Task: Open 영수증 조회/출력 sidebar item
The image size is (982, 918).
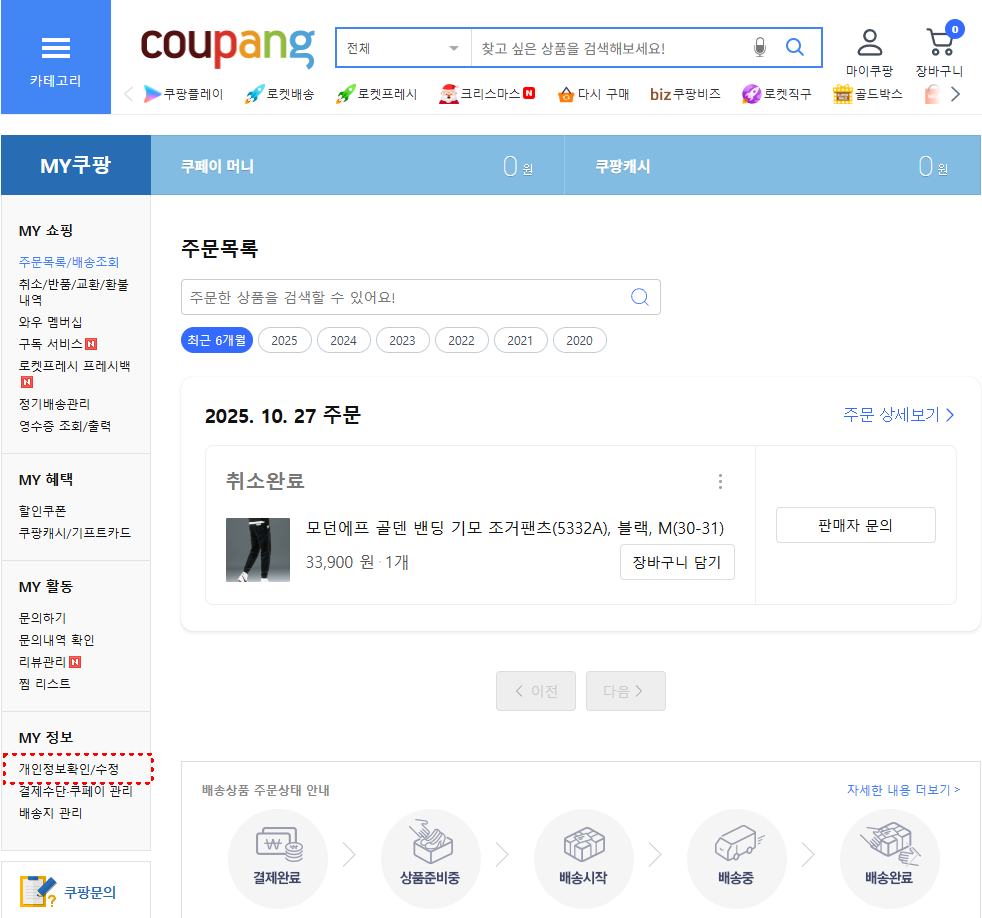Action: pyautogui.click(x=65, y=426)
